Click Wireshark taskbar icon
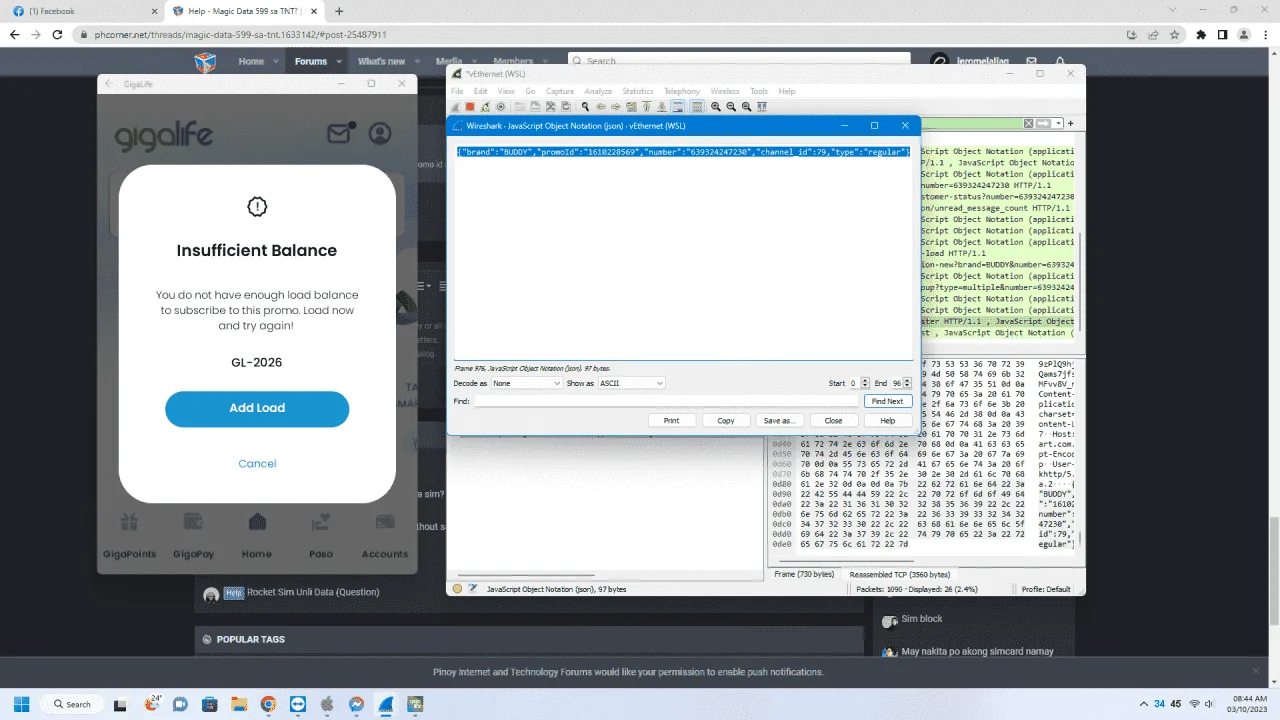Image resolution: width=1280 pixels, height=720 pixels. pos(385,704)
